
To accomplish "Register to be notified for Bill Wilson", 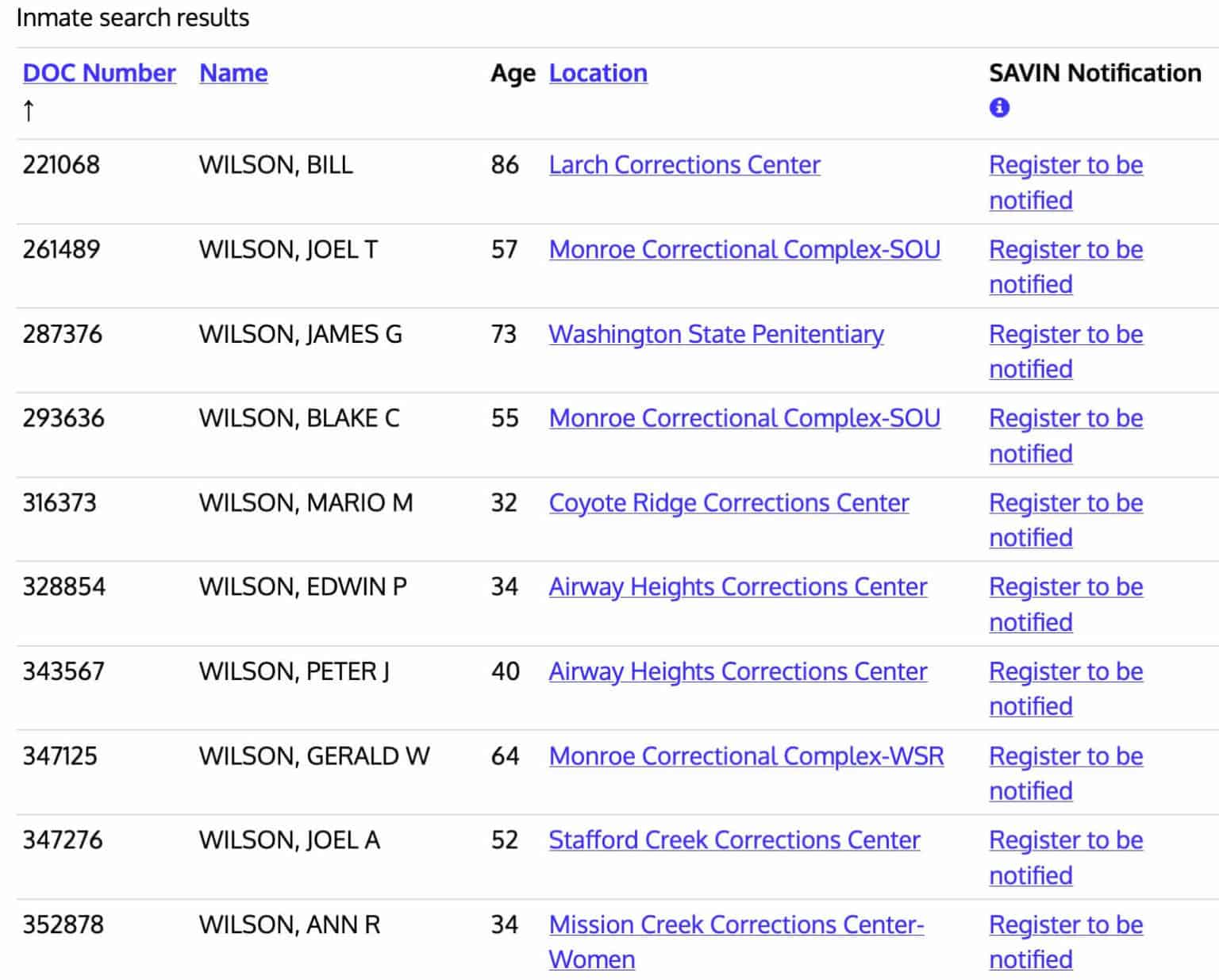I will [x=1065, y=165].
